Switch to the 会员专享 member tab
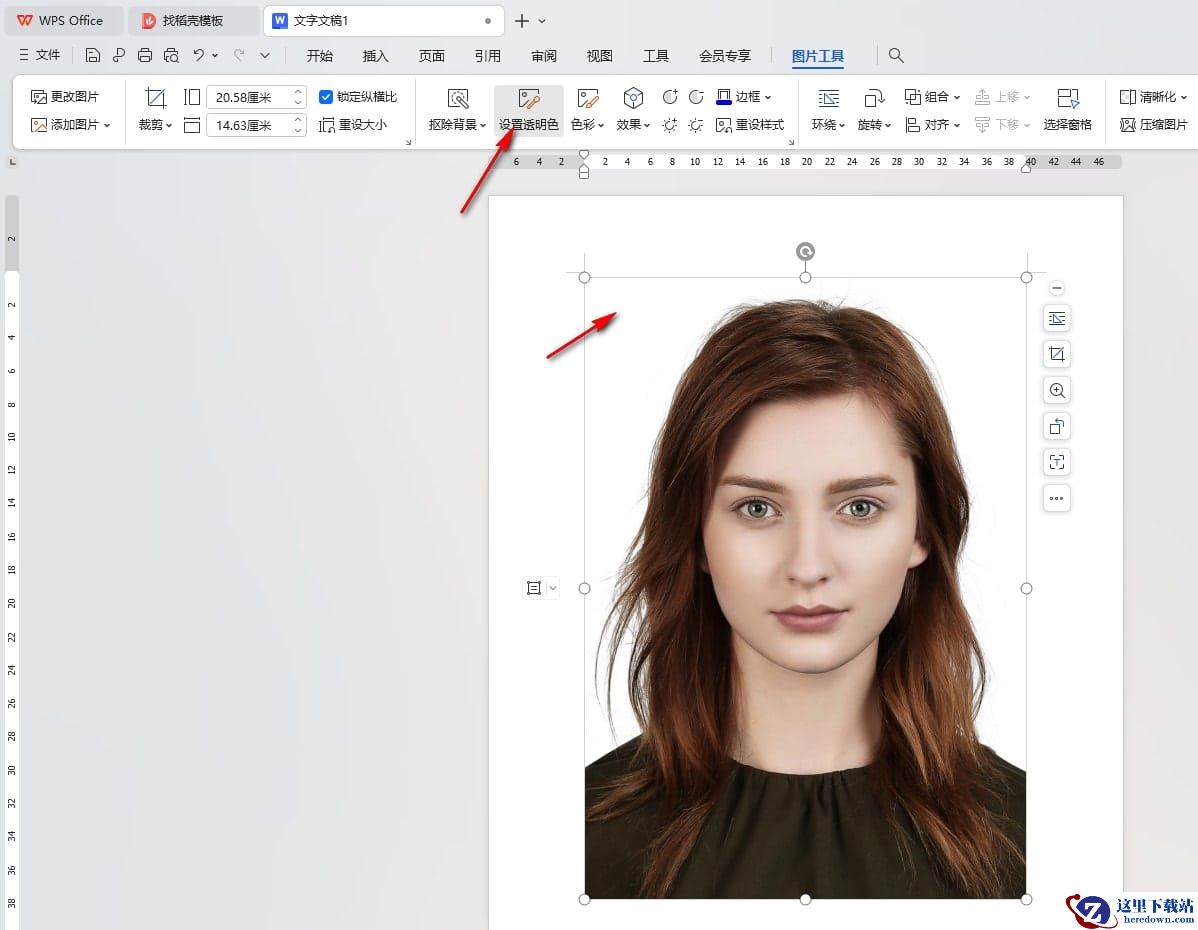 click(725, 56)
